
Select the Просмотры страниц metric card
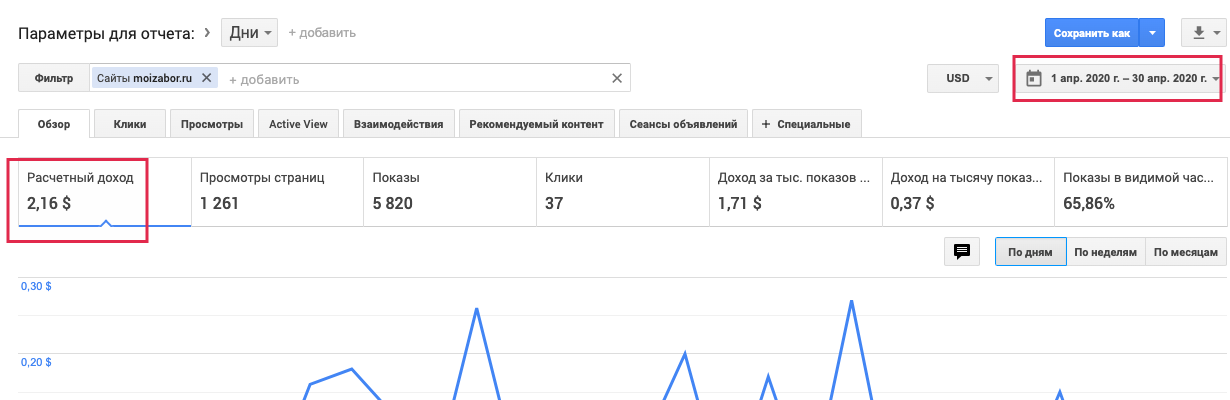click(x=276, y=191)
